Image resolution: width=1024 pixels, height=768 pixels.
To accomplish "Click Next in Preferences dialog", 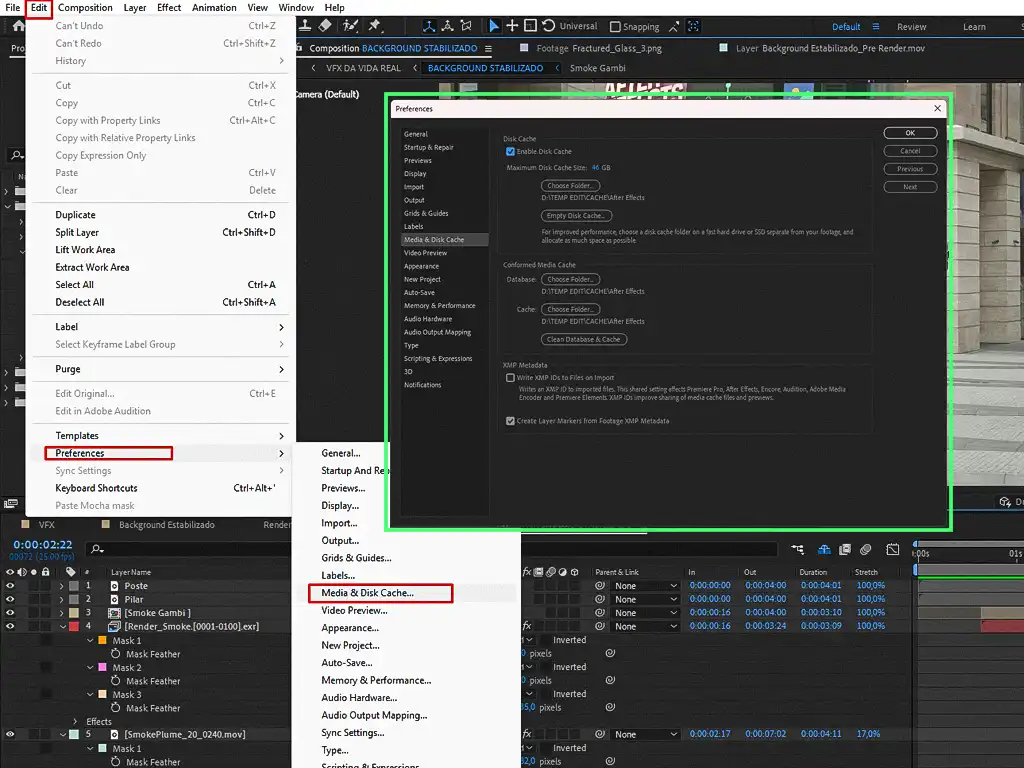I will [910, 187].
